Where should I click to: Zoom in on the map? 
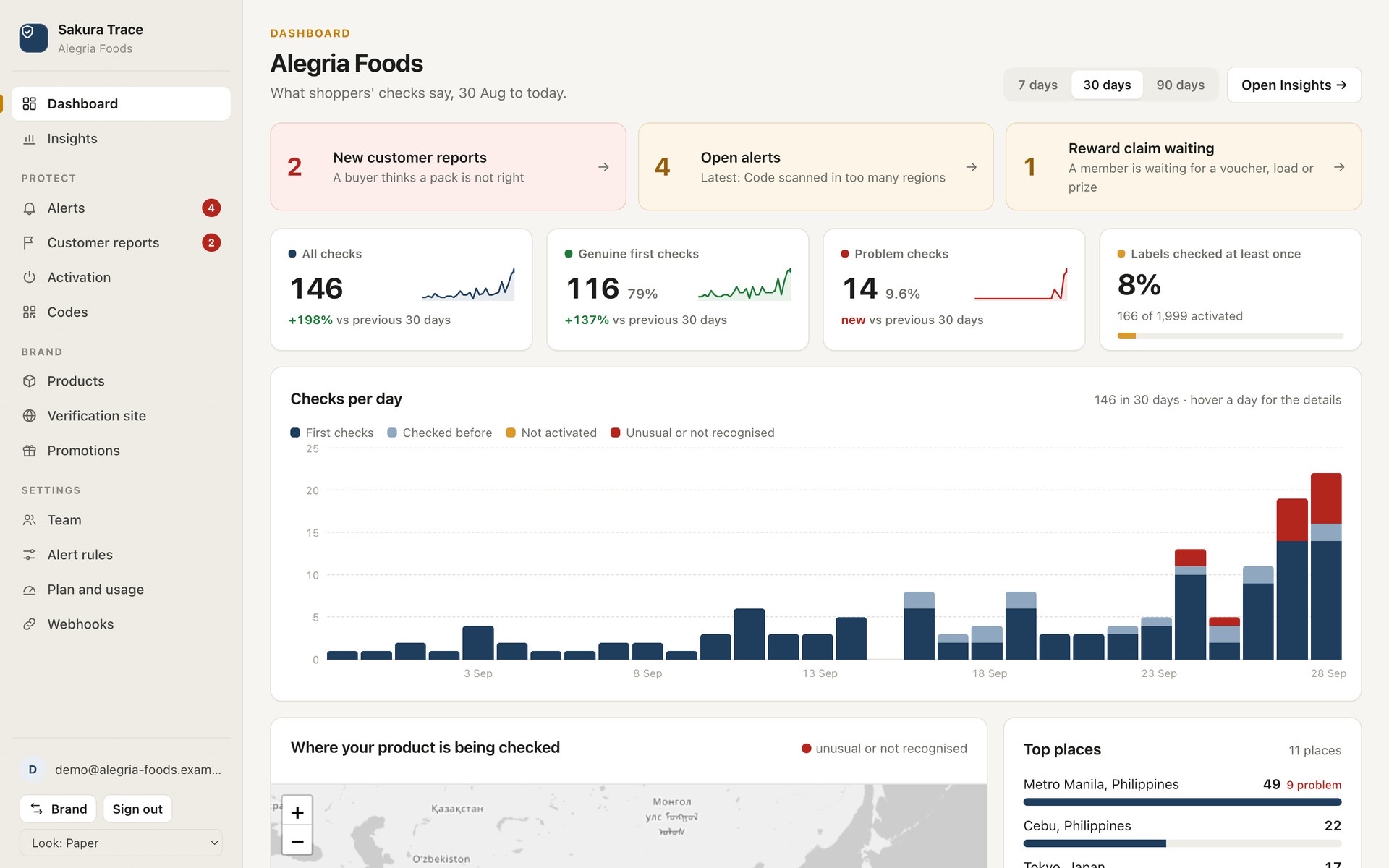[297, 812]
